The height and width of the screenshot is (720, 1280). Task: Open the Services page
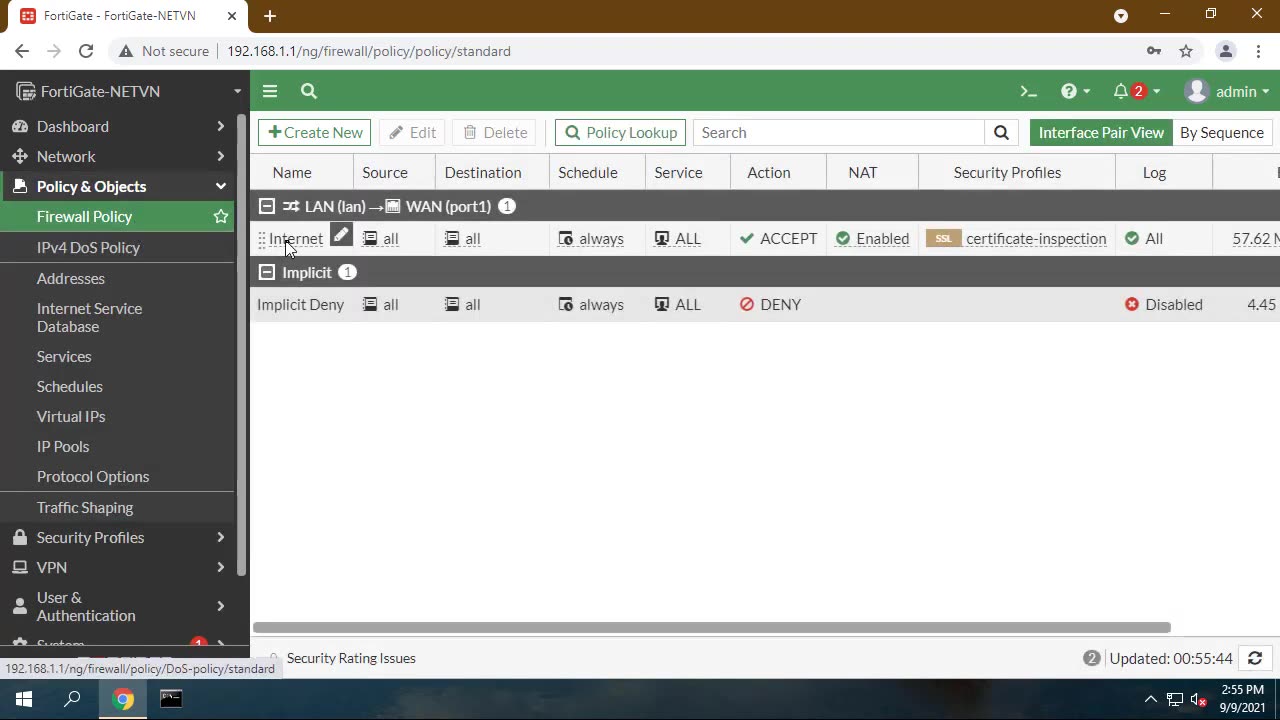[x=64, y=356]
